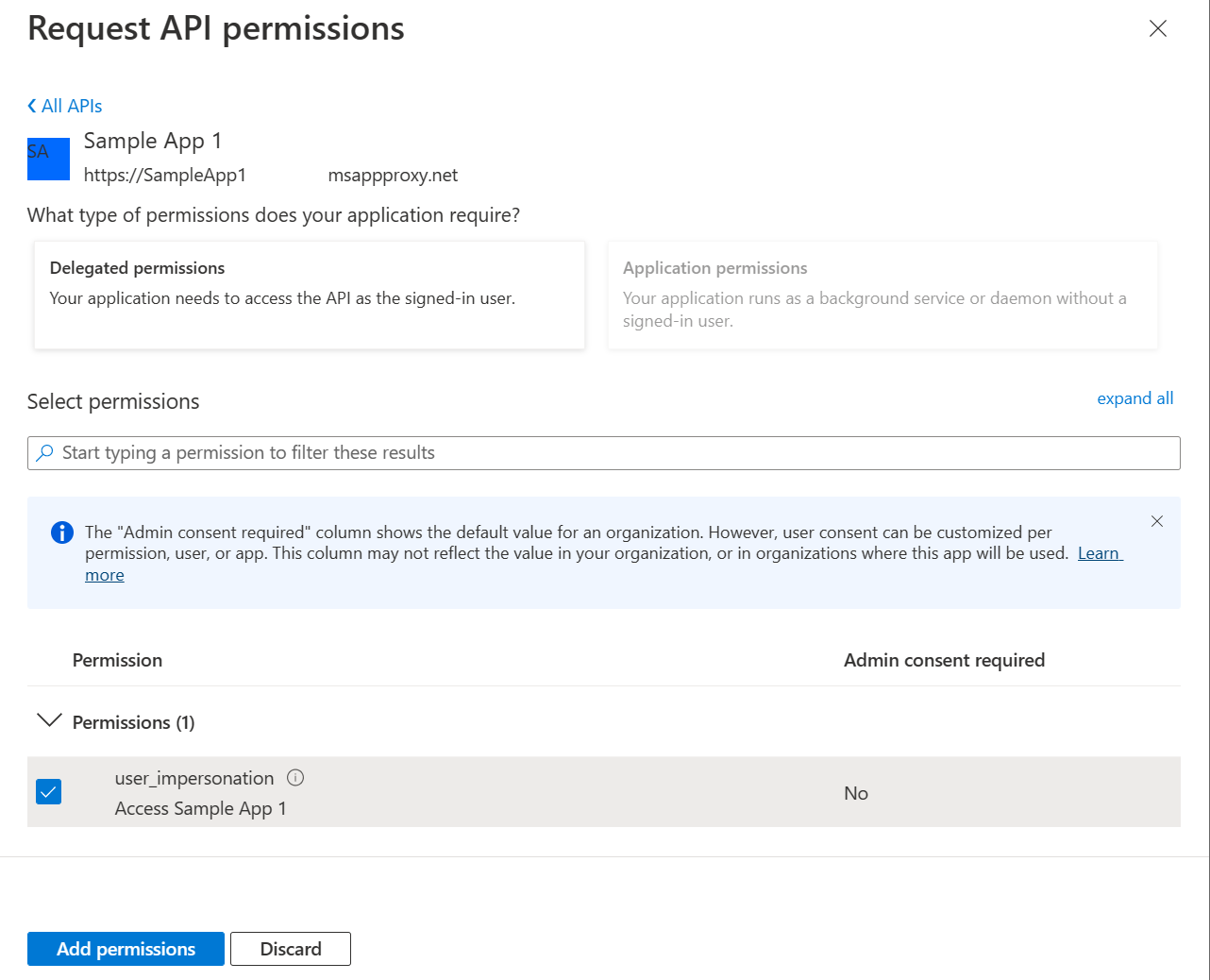Click the blue info icon in the banner
Image resolution: width=1210 pixels, height=980 pixels.
tap(61, 532)
